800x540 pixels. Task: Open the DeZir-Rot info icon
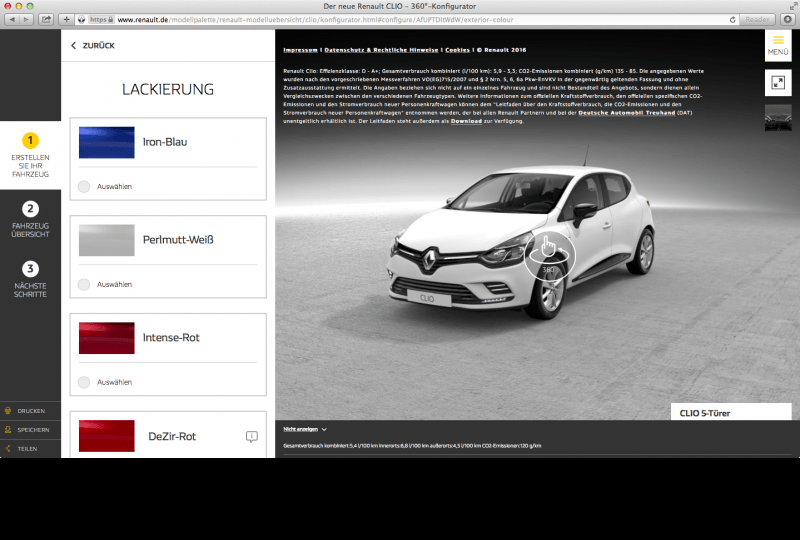click(252, 436)
